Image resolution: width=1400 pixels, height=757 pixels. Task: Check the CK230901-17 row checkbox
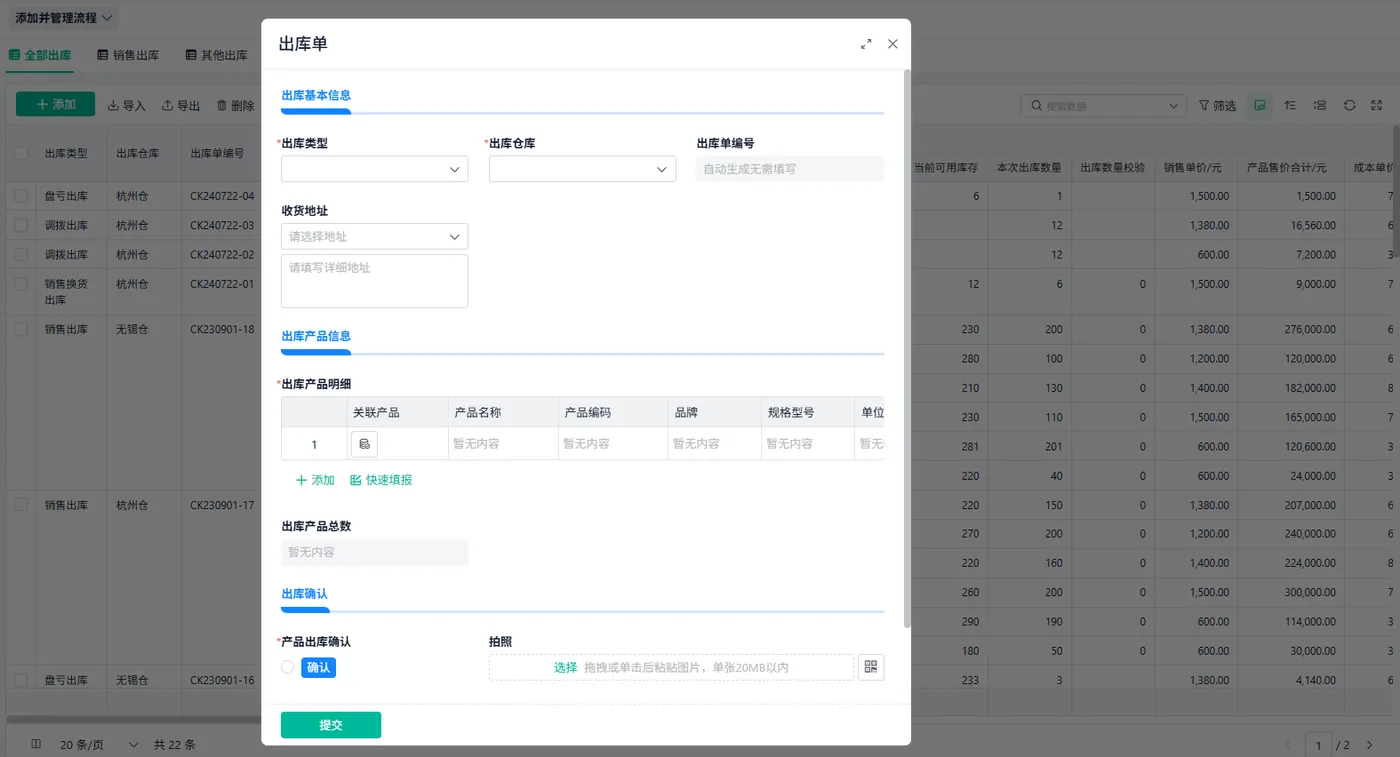[x=21, y=505]
